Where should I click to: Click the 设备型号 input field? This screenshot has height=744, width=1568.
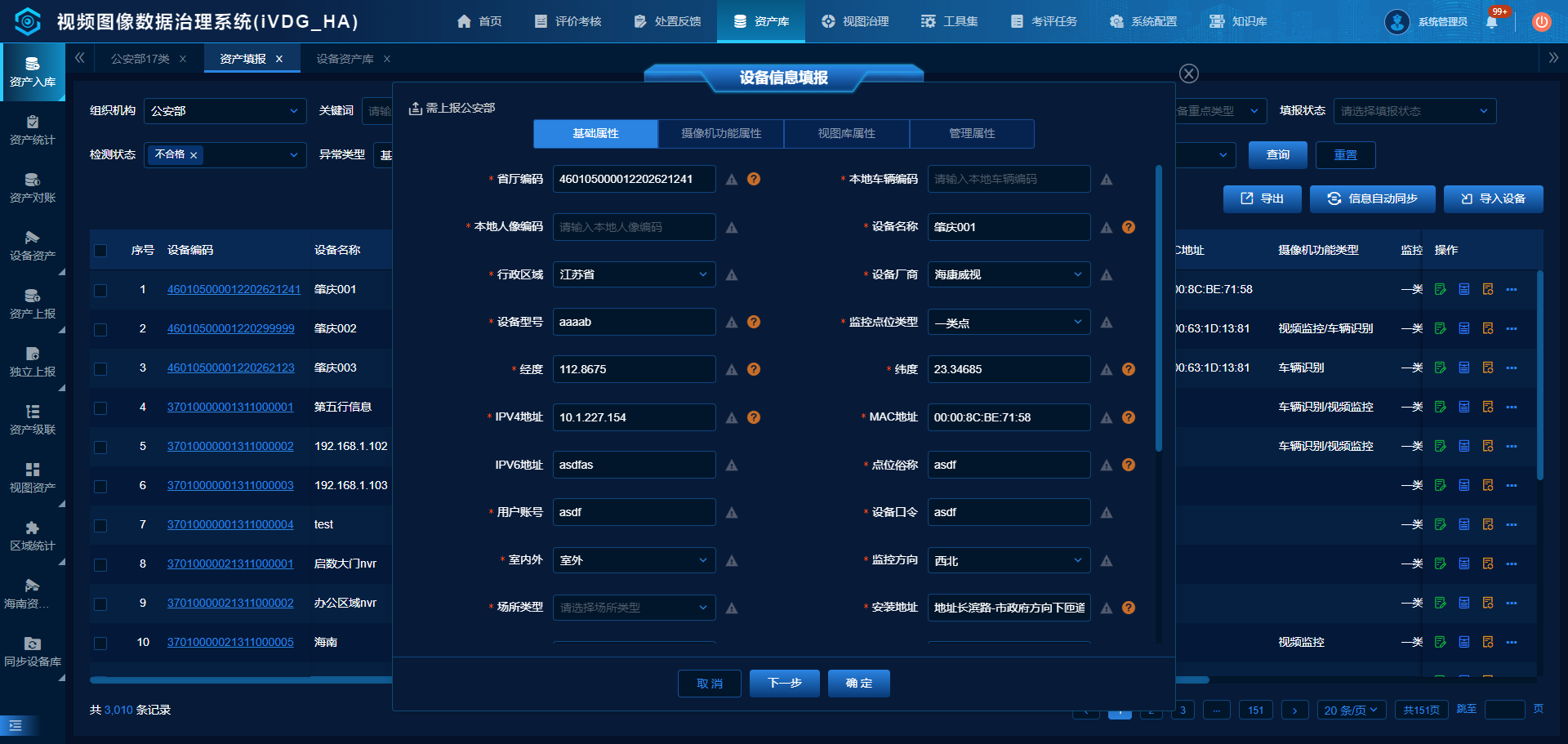tap(635, 322)
